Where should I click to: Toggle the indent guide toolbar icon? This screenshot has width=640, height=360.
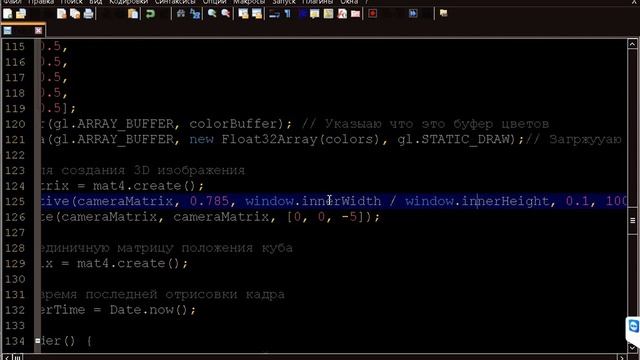click(x=302, y=14)
